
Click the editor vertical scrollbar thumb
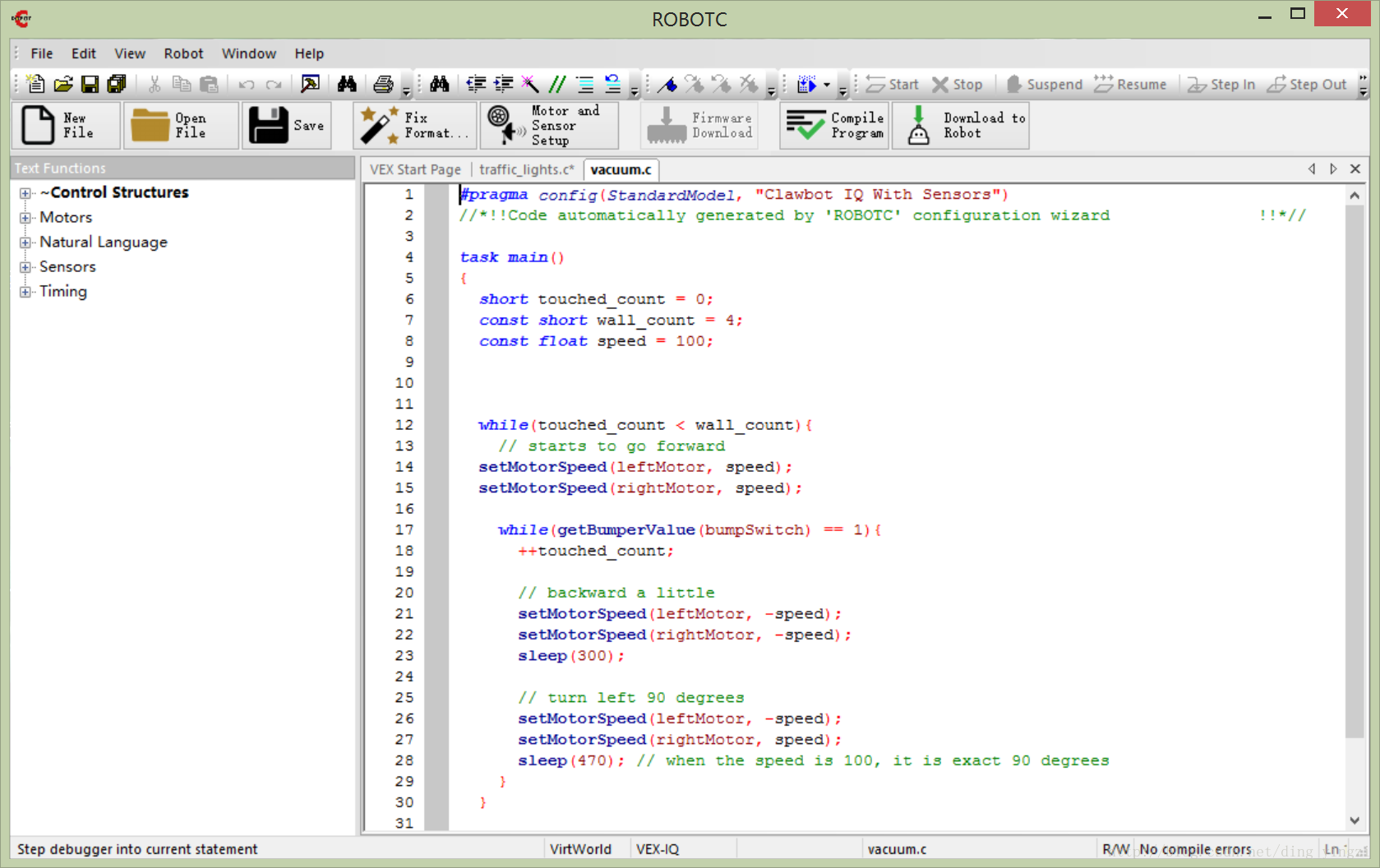coord(1355,472)
